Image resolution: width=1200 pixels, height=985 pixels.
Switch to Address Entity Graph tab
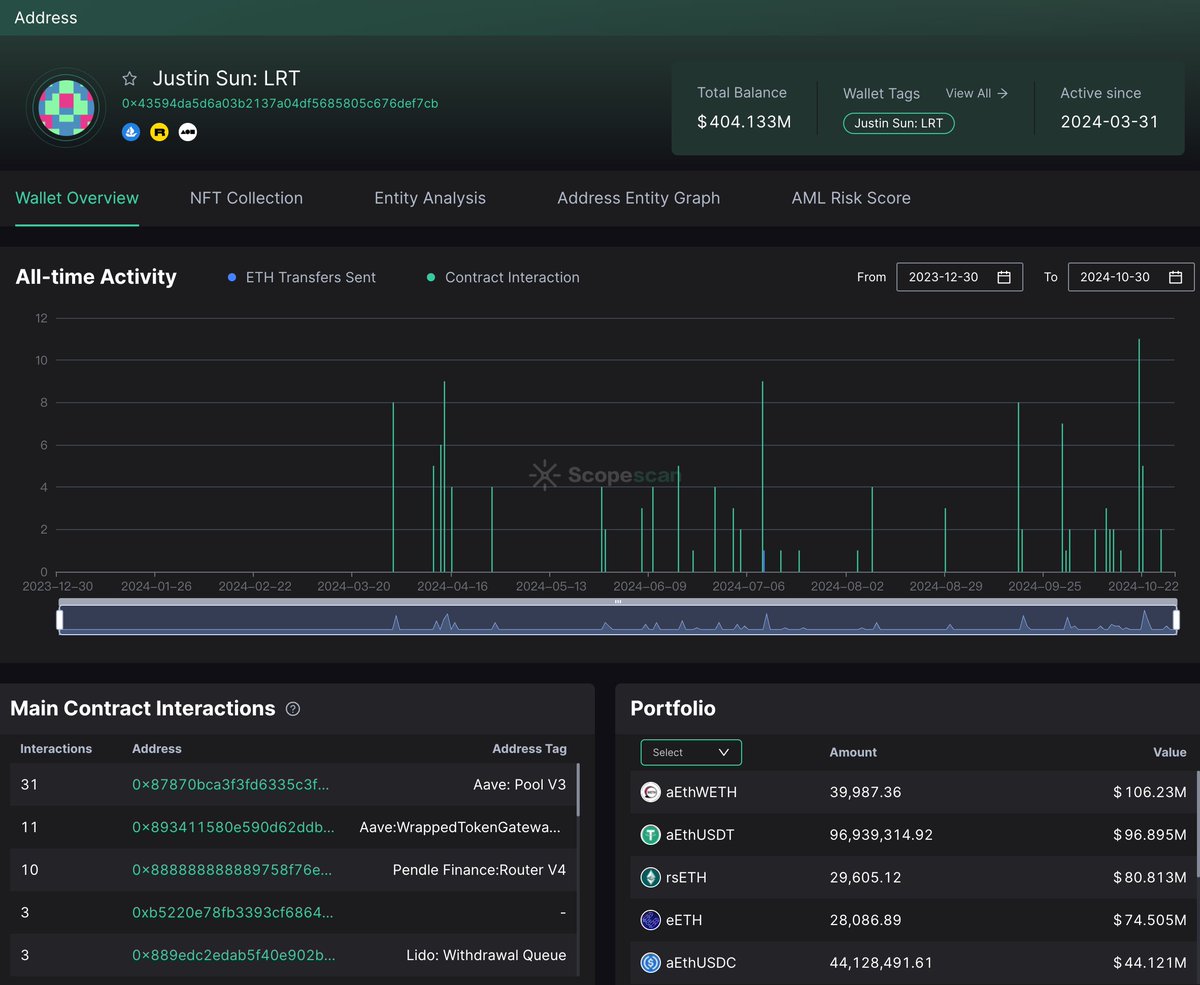(638, 198)
